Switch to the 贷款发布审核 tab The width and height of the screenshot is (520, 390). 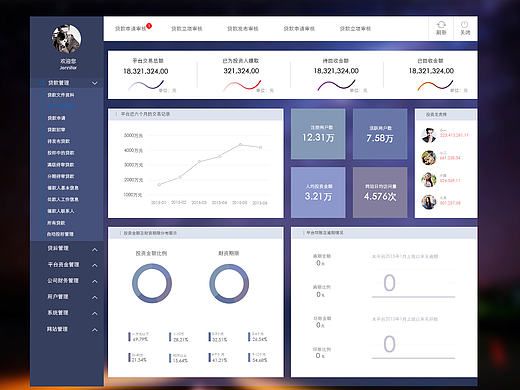coord(243,29)
